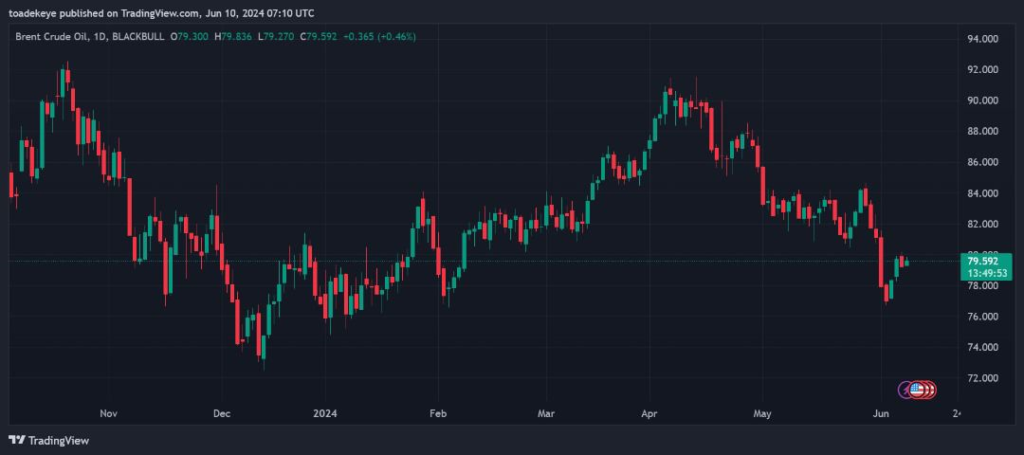1024x455 pixels.
Task: Open the toadekeye author name
Action: point(35,13)
